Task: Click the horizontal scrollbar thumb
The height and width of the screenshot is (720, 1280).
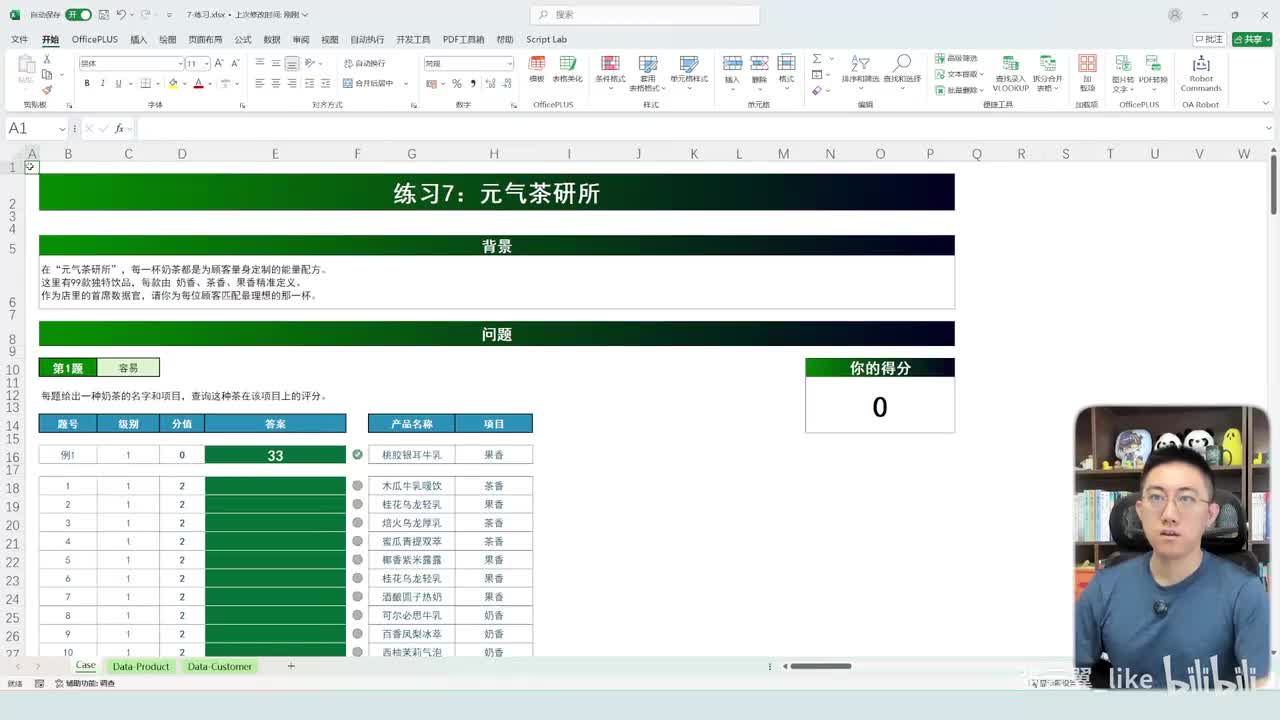Action: coord(821,666)
